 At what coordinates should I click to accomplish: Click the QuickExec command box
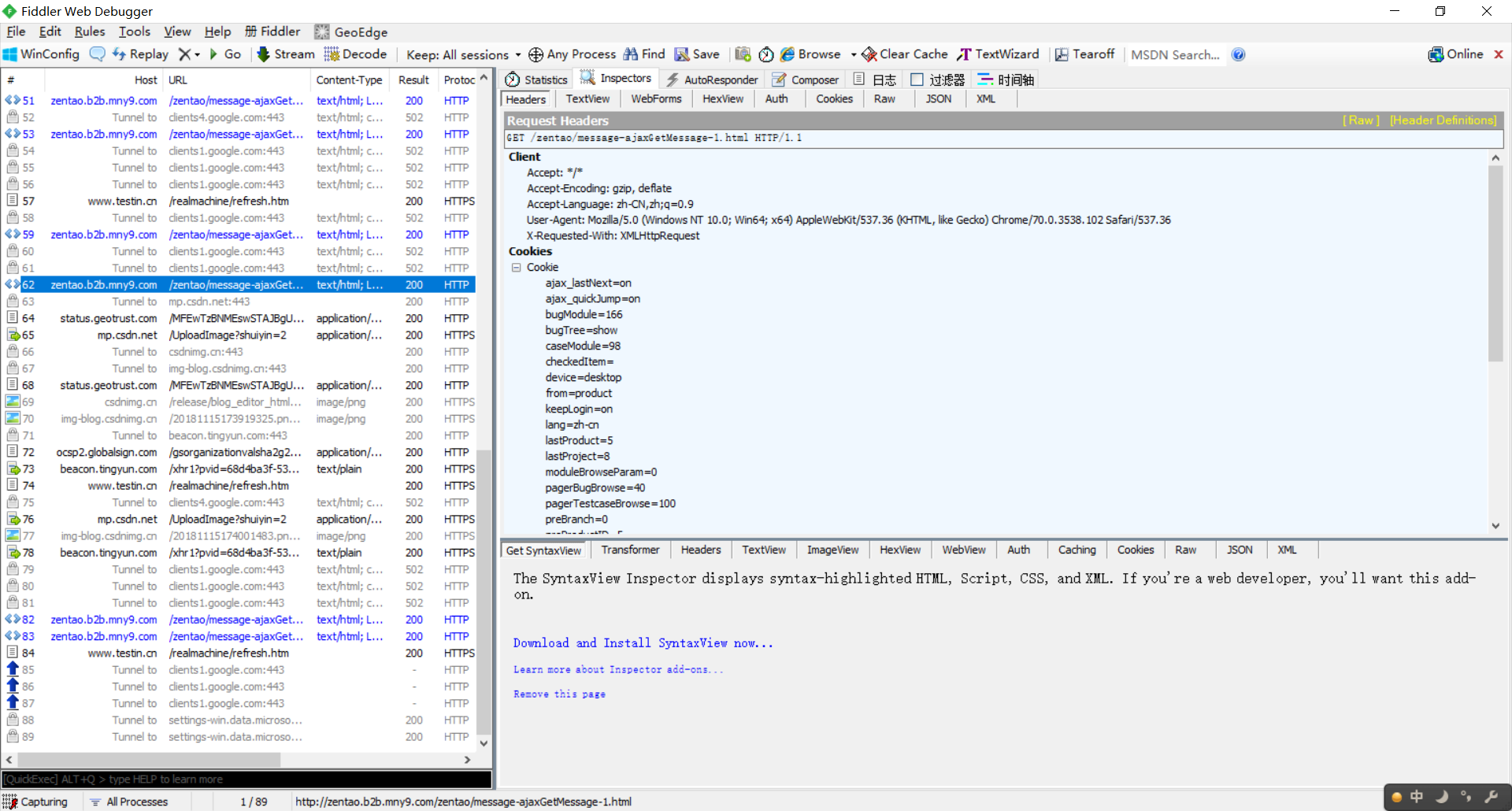click(x=247, y=780)
